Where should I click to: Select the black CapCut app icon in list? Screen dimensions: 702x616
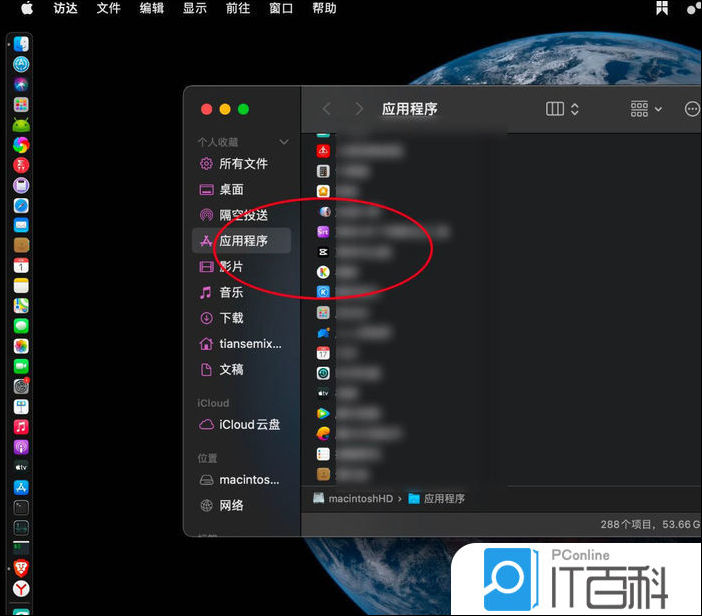pos(323,252)
